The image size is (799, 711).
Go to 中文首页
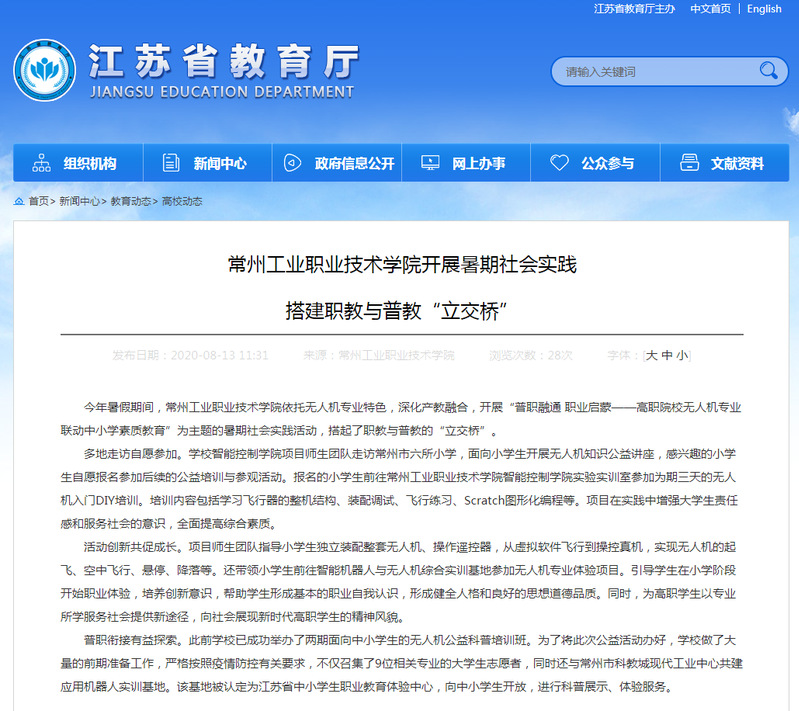(x=710, y=9)
